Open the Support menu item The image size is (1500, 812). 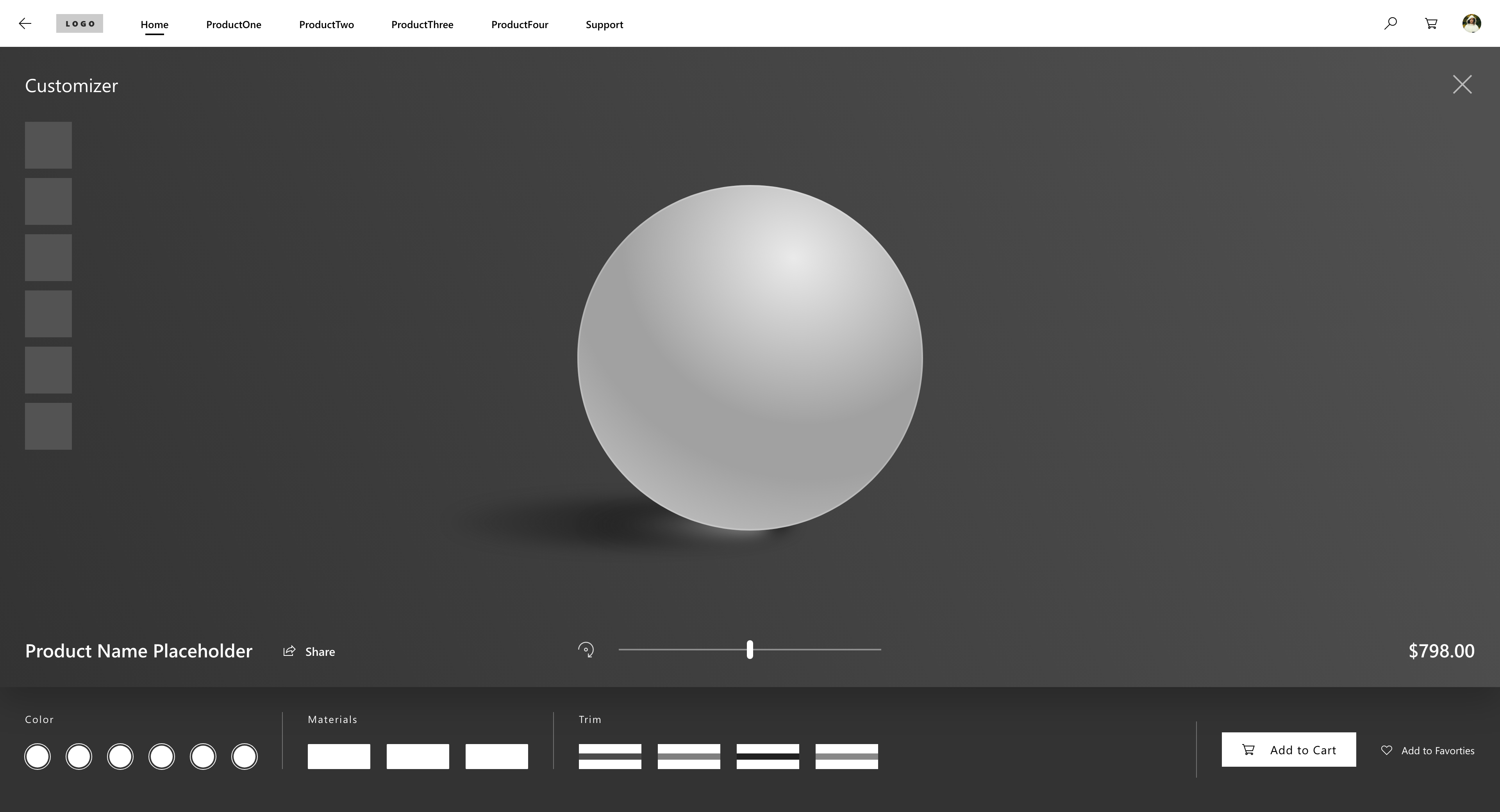tap(604, 25)
